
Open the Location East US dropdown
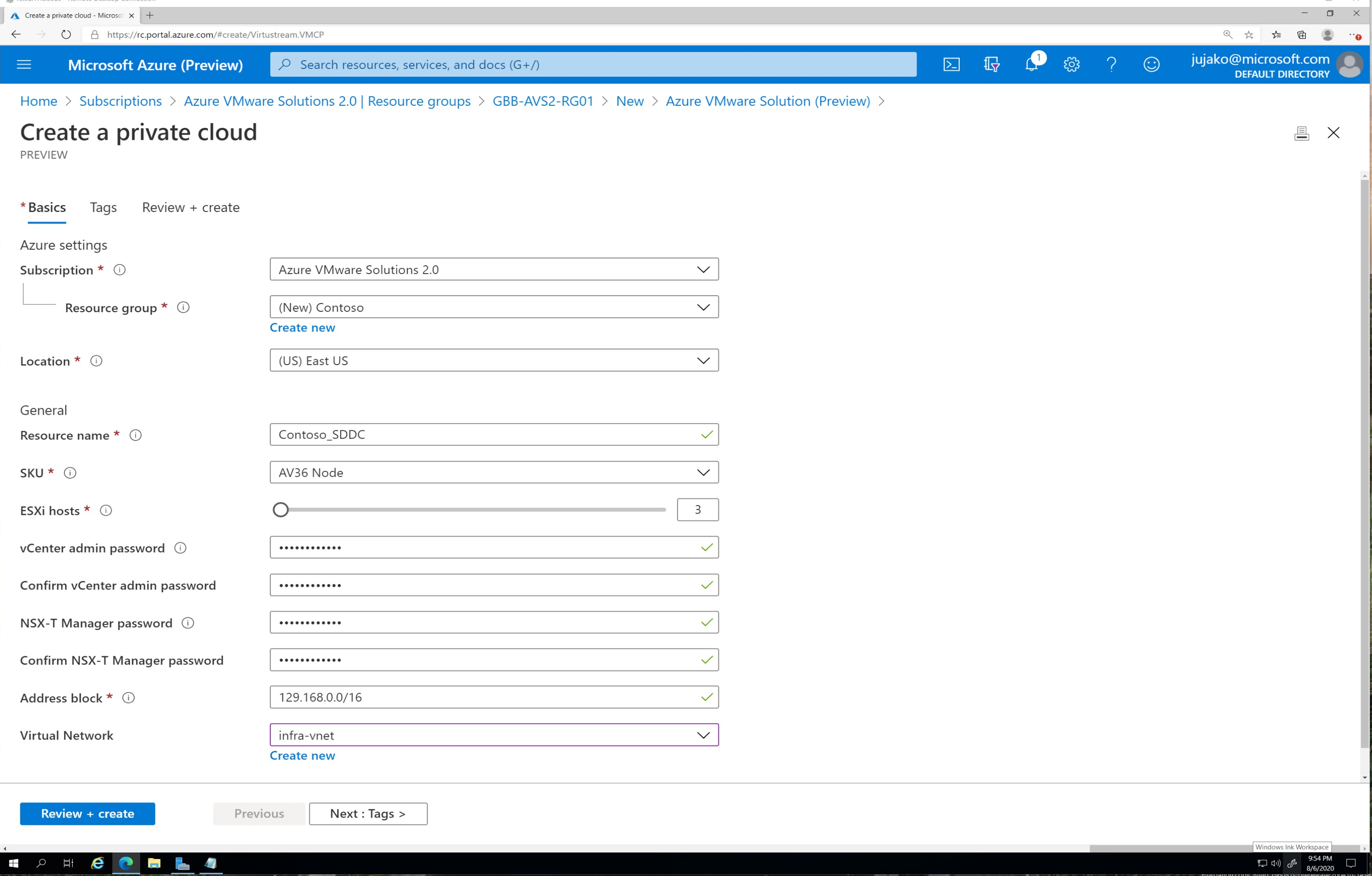pyautogui.click(x=494, y=360)
